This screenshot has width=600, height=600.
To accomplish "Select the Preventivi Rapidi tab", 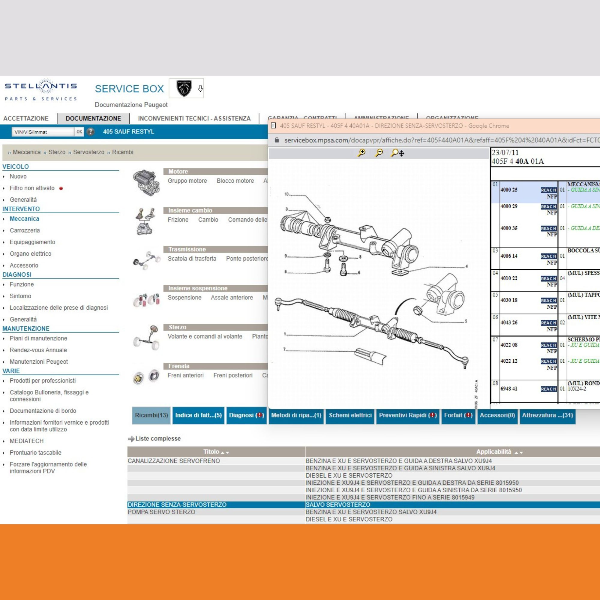I will coord(408,416).
